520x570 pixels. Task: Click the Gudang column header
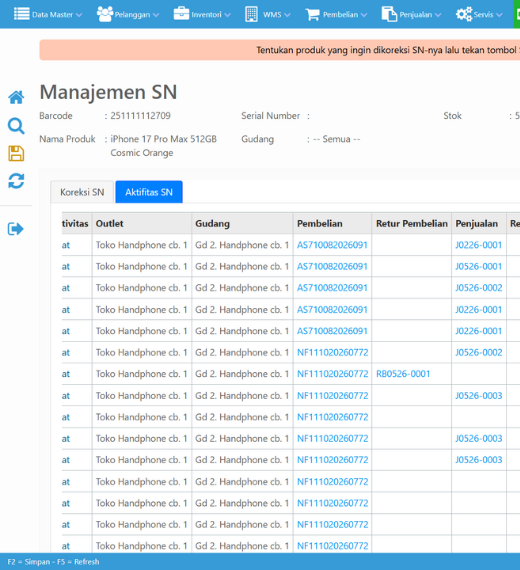[x=212, y=224]
